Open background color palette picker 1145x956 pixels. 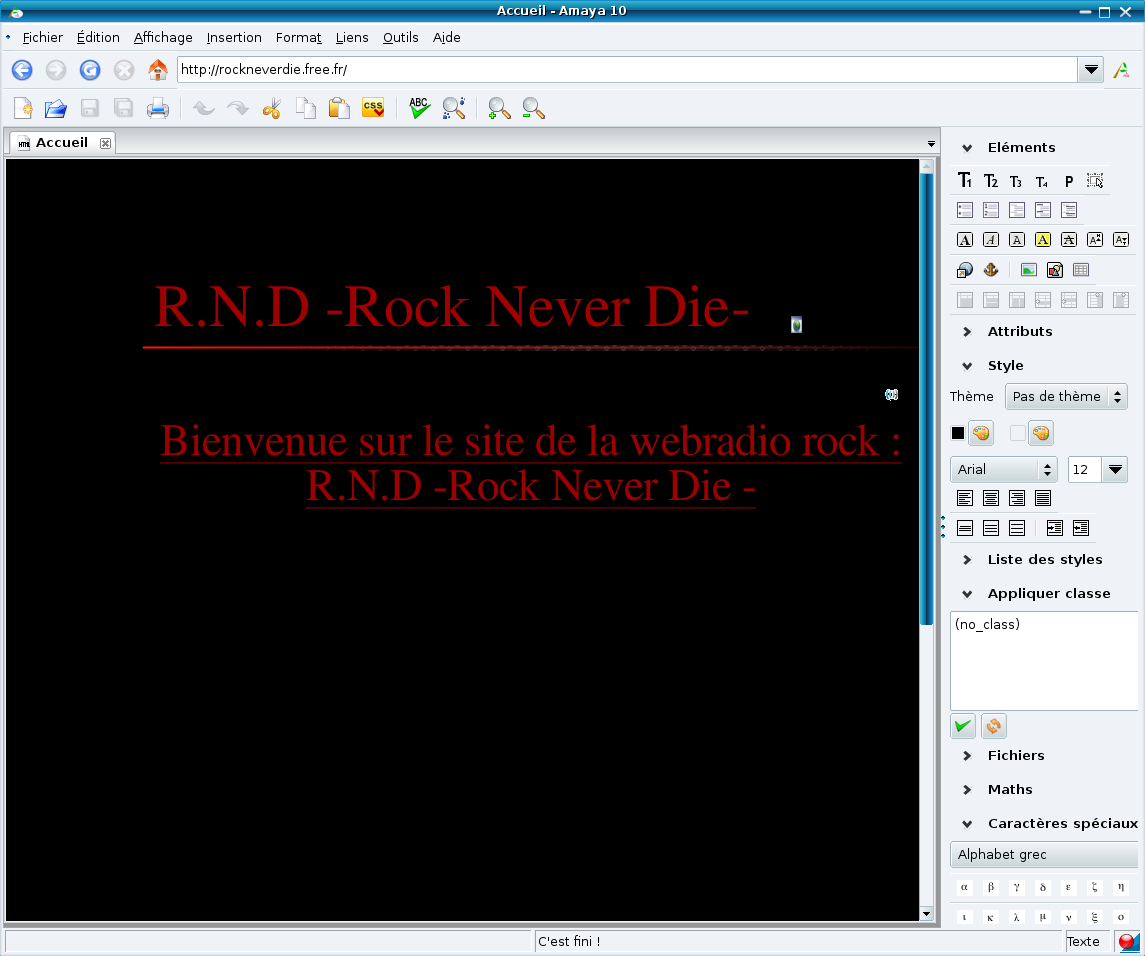1041,433
